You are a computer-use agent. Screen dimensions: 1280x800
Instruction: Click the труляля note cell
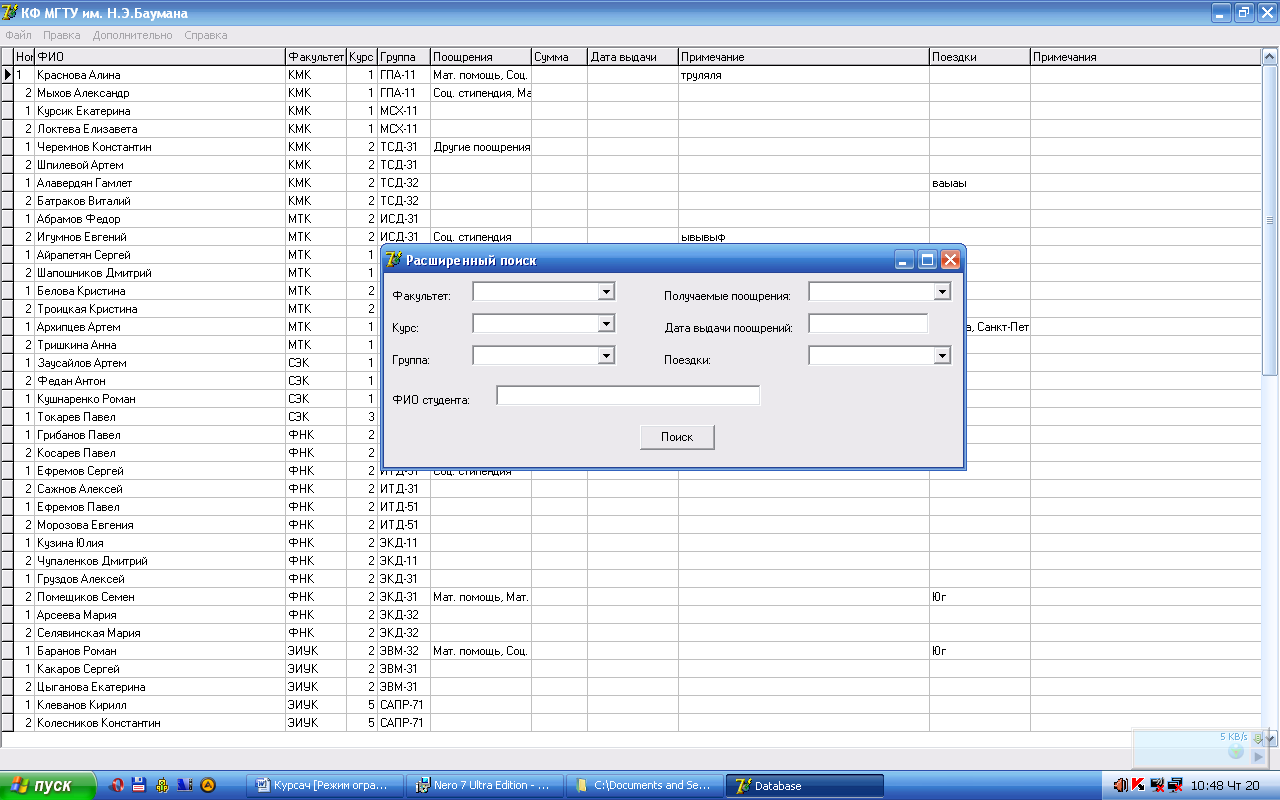pos(804,75)
